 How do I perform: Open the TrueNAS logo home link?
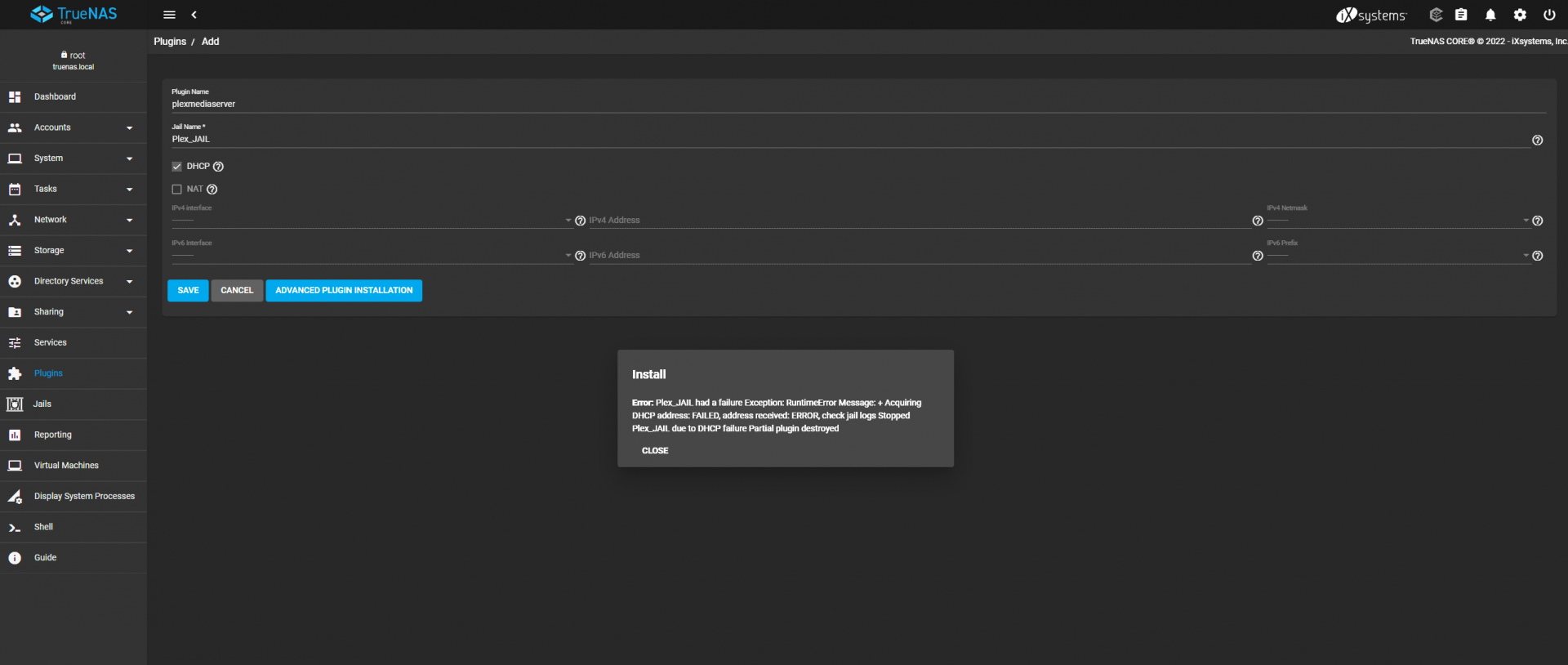click(73, 15)
